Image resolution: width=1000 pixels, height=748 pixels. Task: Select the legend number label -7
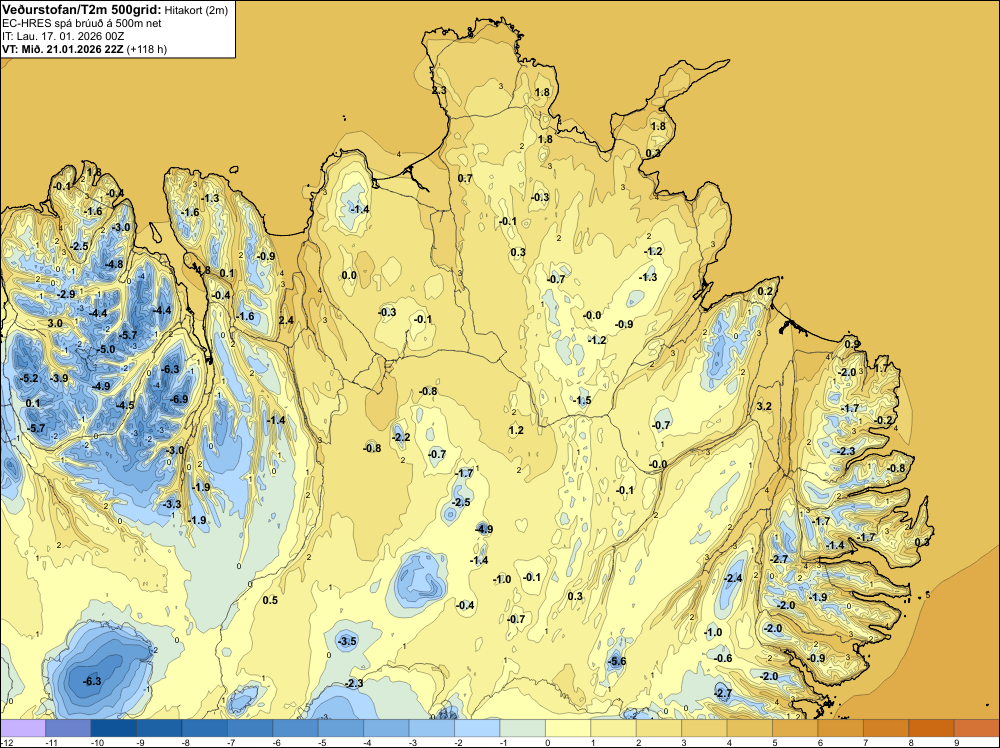pos(233,742)
